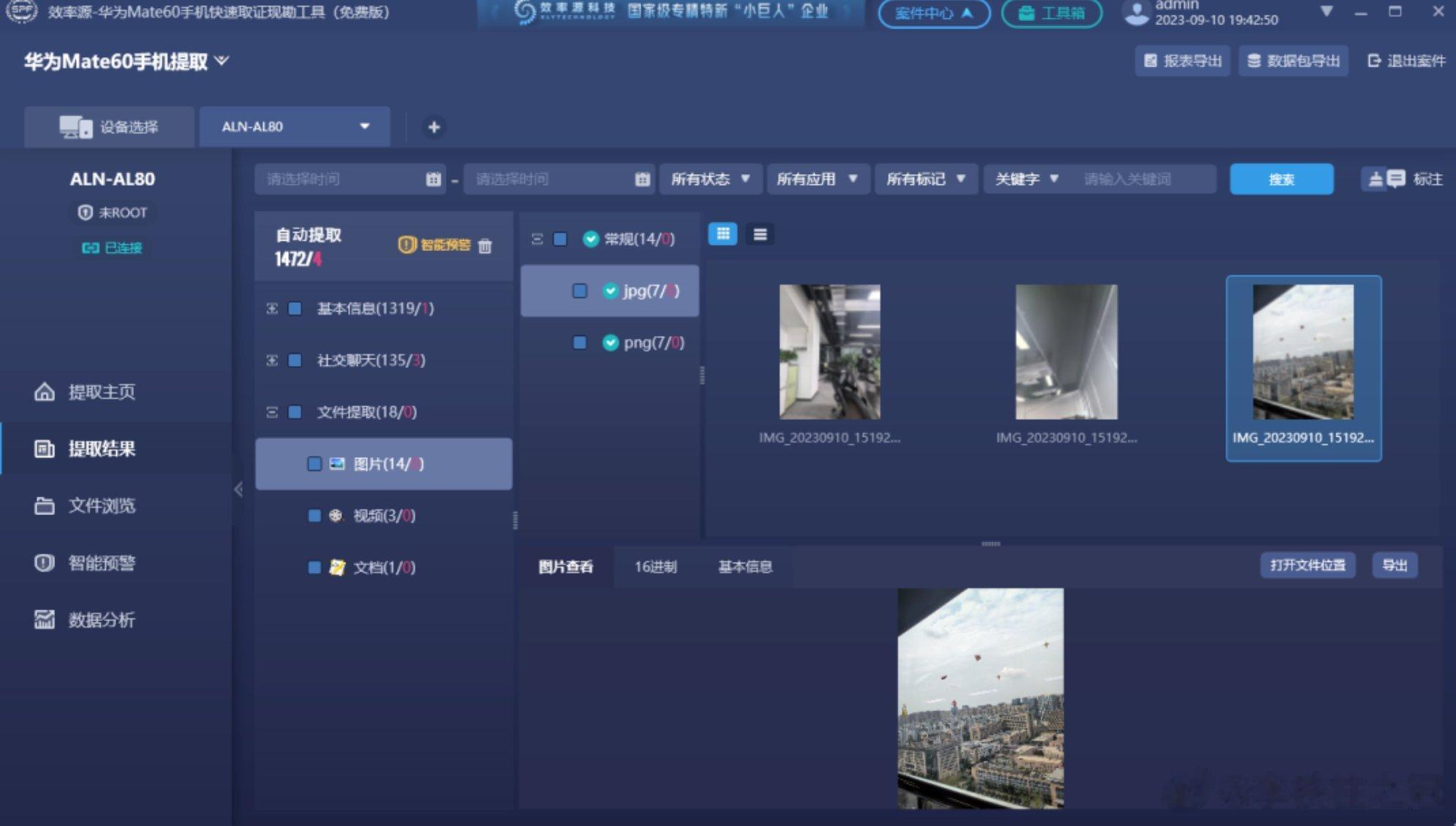Open the 所有标记 dropdown
This screenshot has height=826, width=1456.
(927, 179)
